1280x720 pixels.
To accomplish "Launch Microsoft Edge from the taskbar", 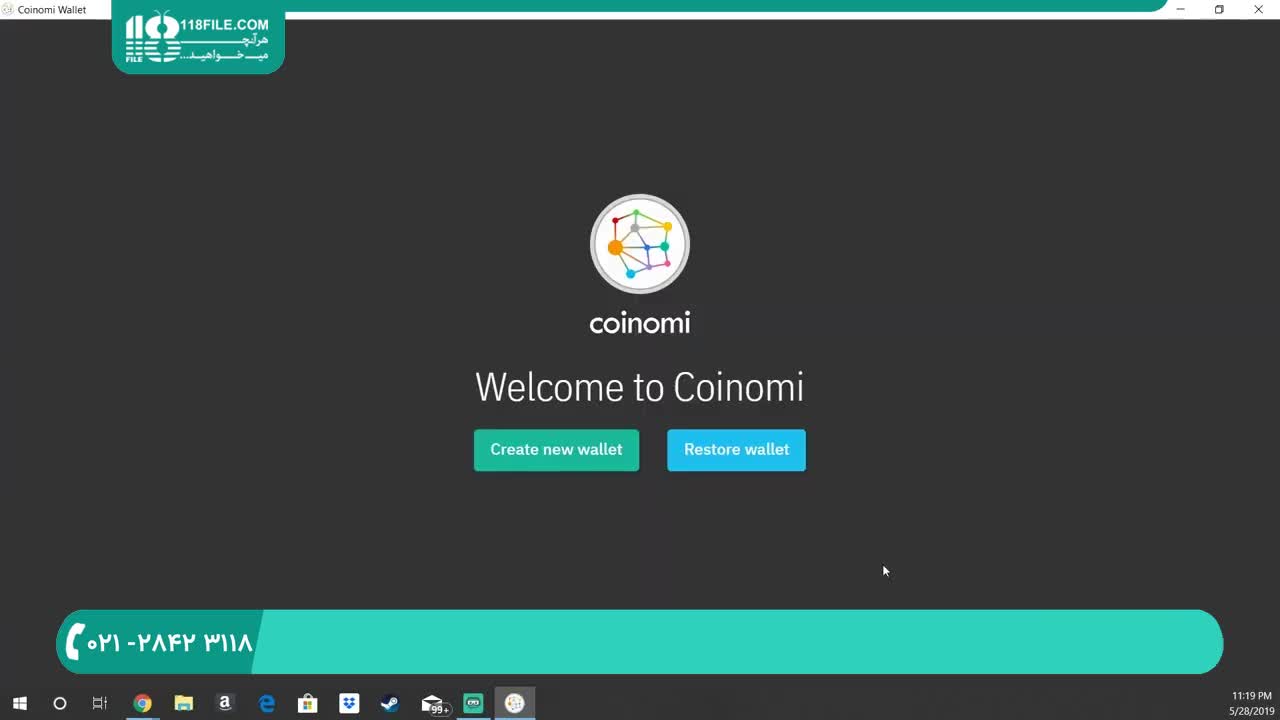I will tap(267, 703).
